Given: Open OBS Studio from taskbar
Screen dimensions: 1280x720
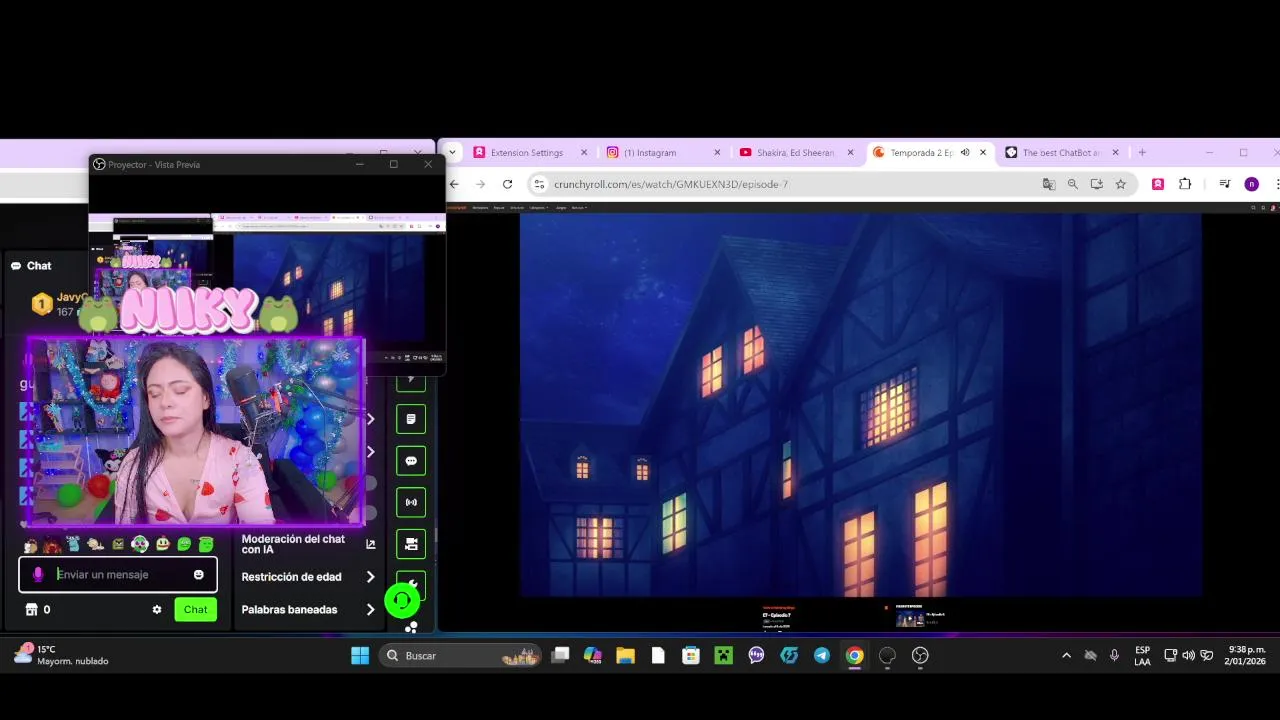Looking at the screenshot, I should tap(920, 656).
